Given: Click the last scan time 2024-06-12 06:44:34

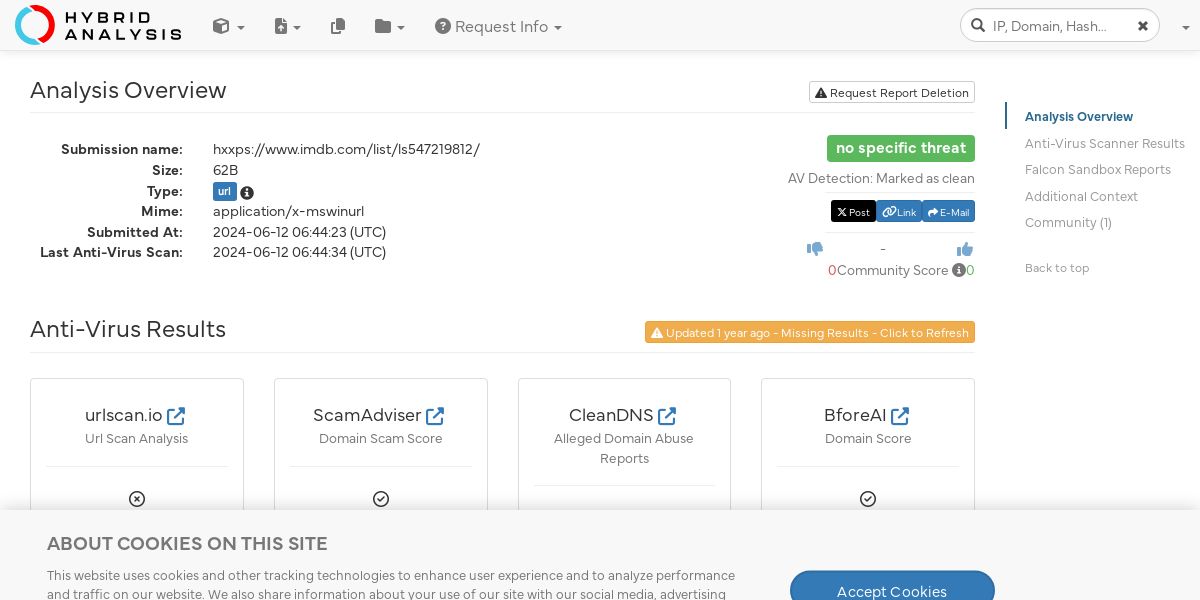Looking at the screenshot, I should (299, 252).
